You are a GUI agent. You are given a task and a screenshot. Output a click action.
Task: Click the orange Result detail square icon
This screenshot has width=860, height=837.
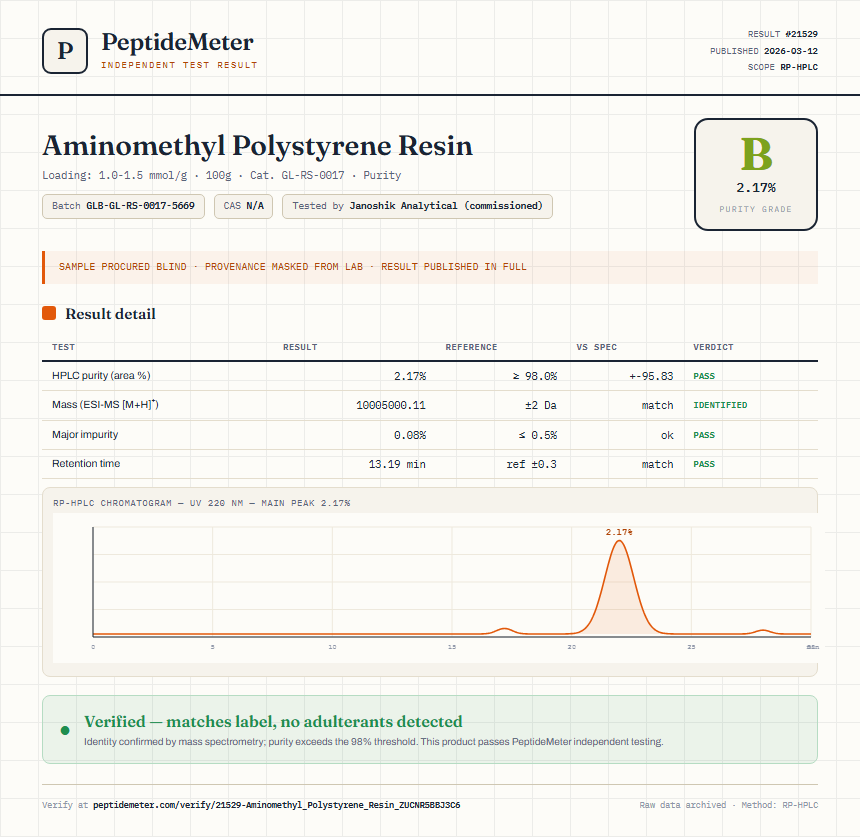click(x=49, y=313)
